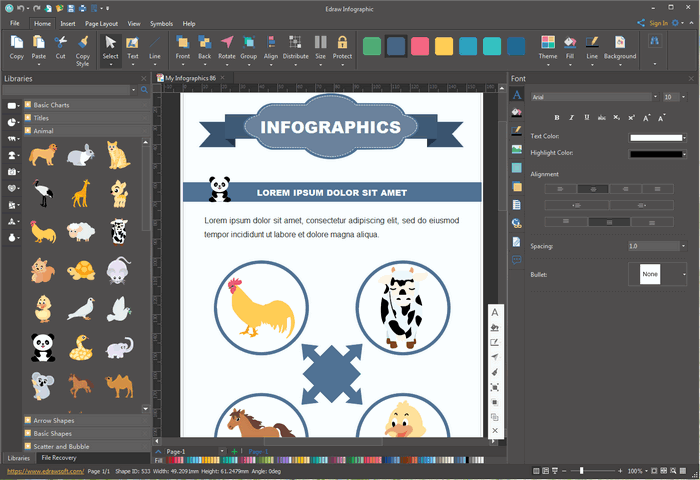This screenshot has width=700, height=480.
Task: Pick the panda animal from library
Action: coord(41,347)
